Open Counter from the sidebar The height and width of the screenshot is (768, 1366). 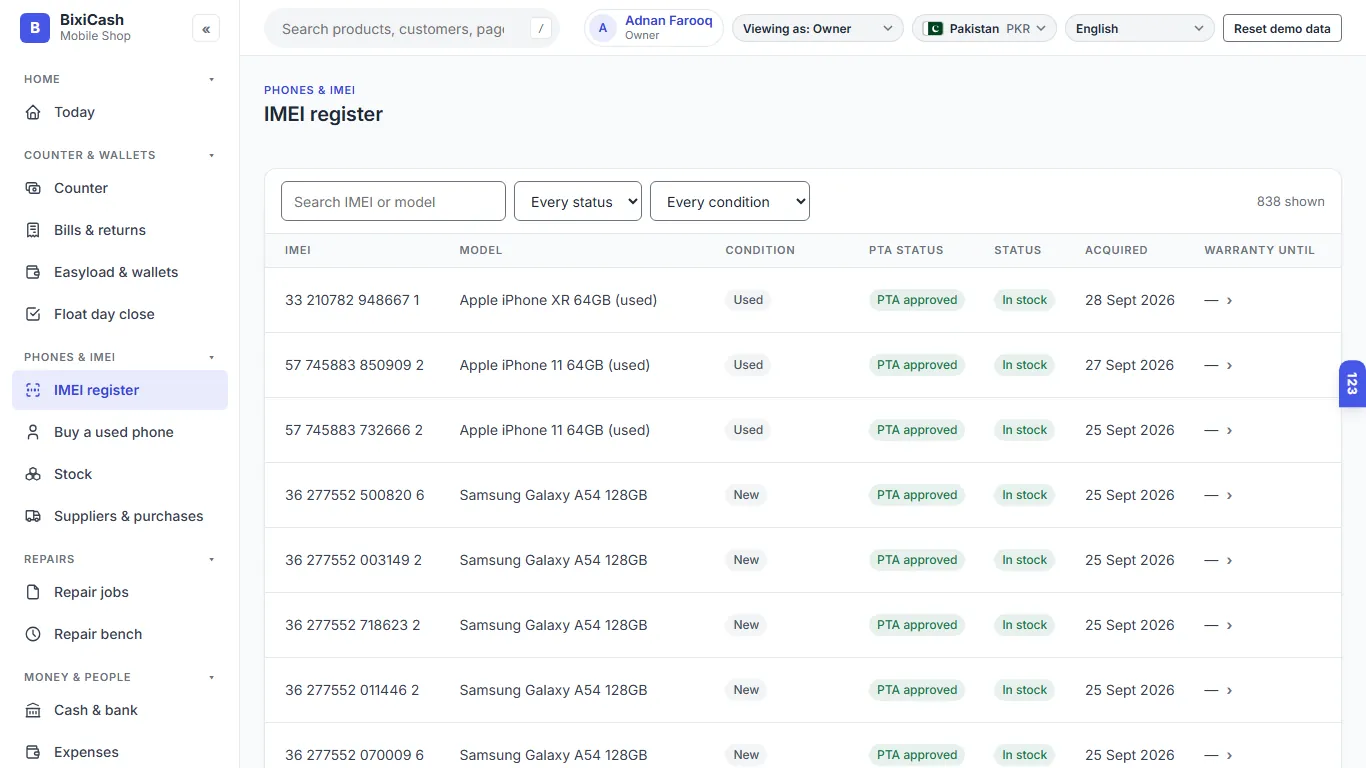coord(120,188)
